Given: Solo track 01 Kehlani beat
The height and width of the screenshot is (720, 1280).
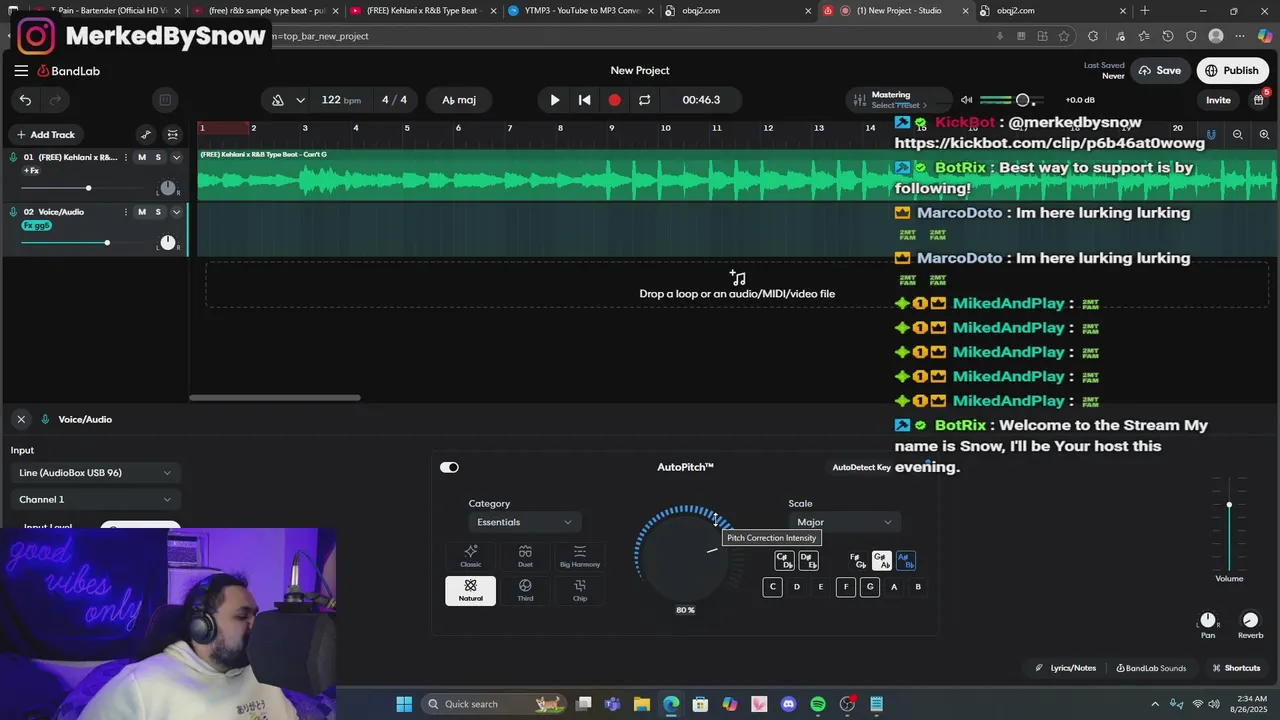Looking at the screenshot, I should [158, 157].
